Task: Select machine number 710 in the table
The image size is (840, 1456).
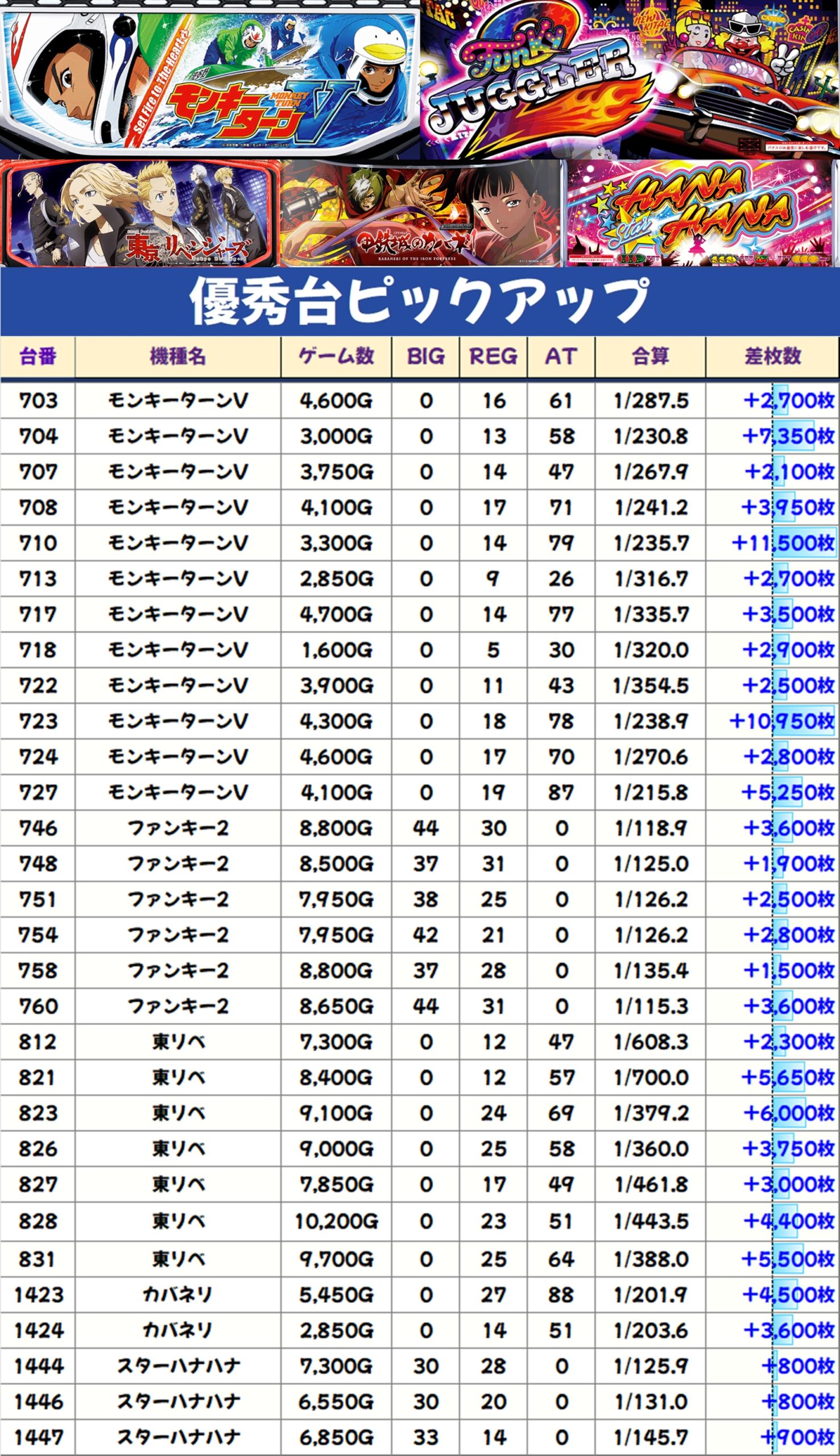Action: (x=38, y=543)
